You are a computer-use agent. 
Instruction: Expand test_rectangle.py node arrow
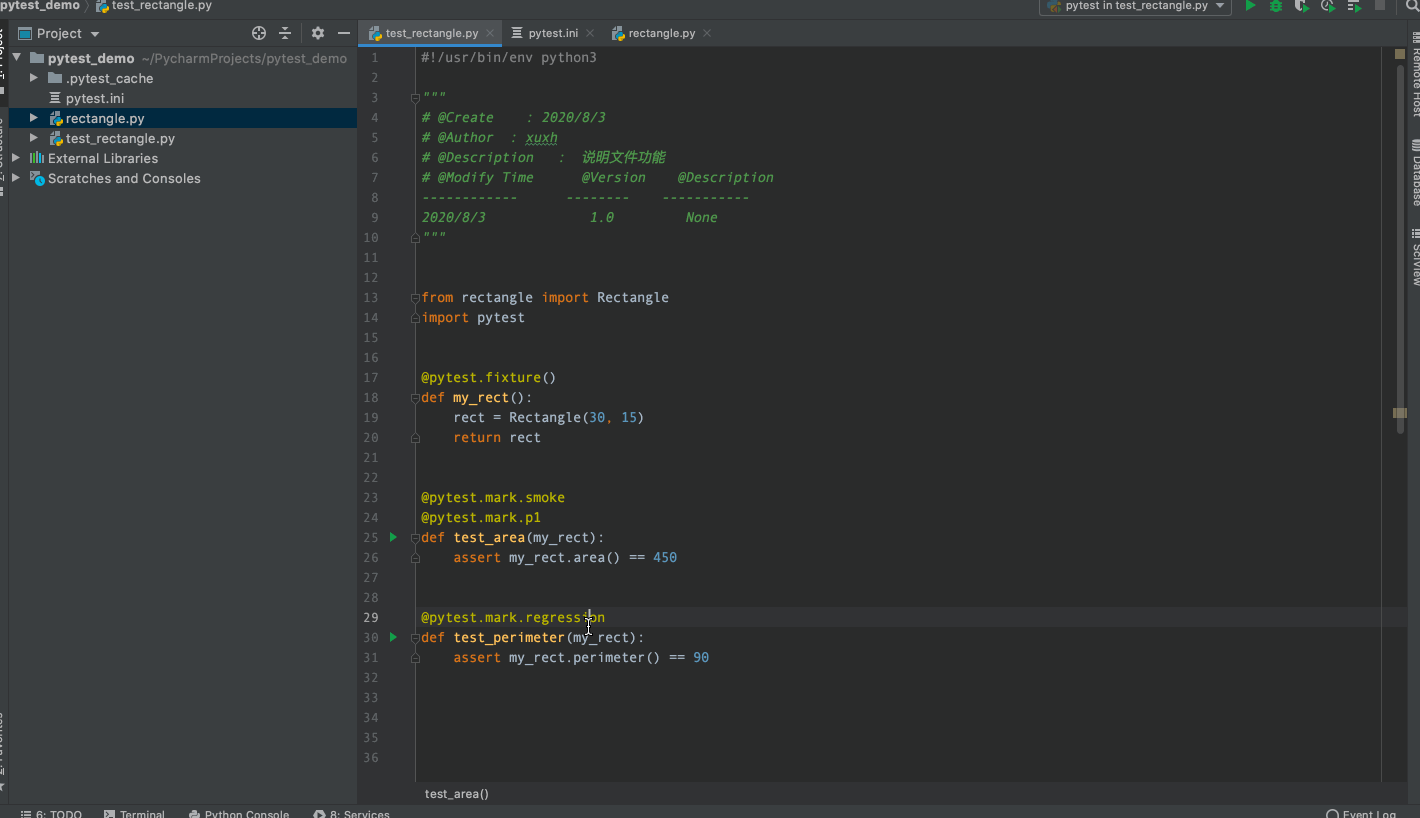point(34,138)
